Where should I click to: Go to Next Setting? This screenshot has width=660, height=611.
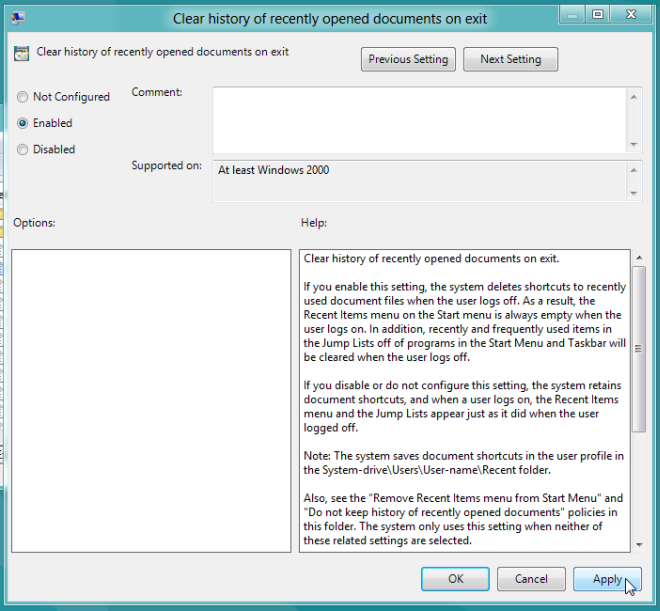tap(511, 59)
